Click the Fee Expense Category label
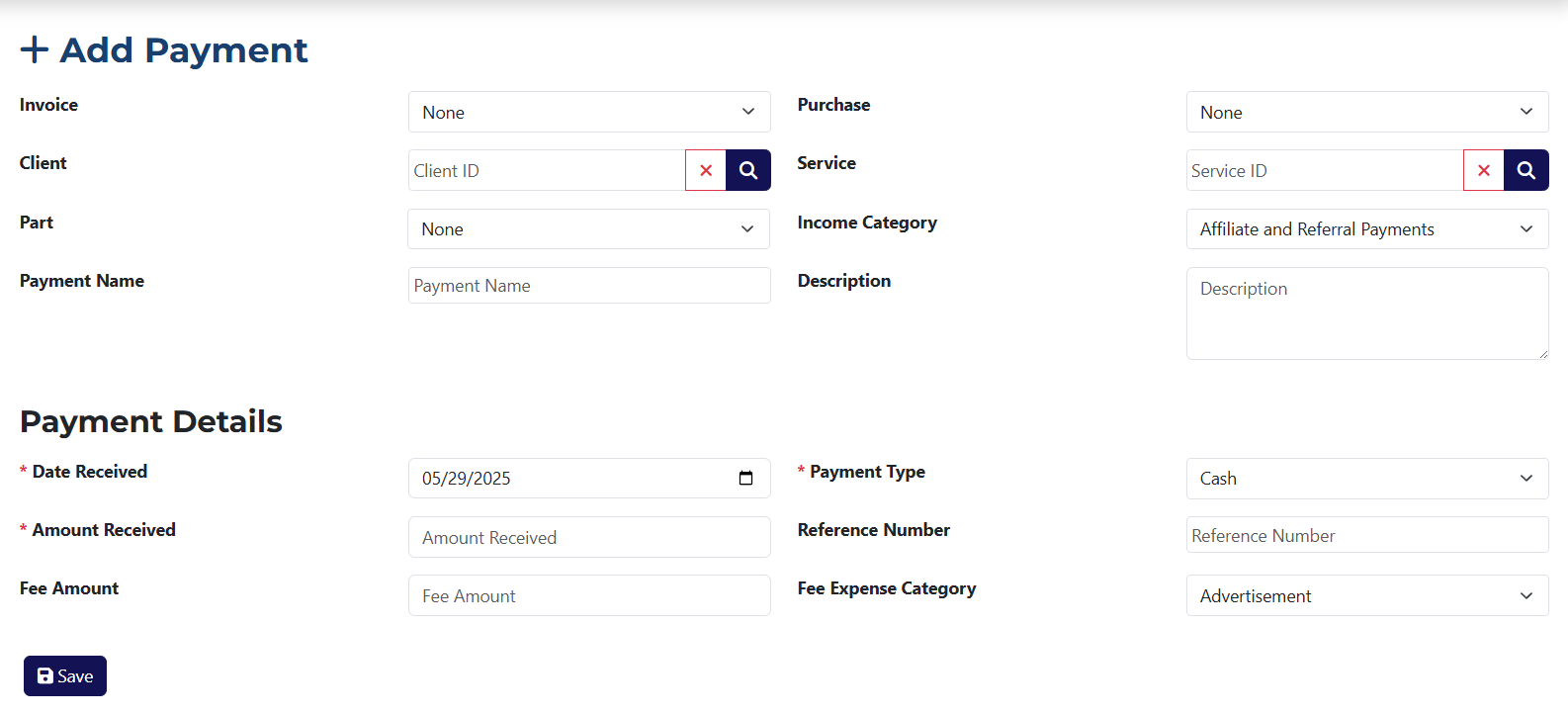Screen dimensions: 1568x715 [x=887, y=588]
